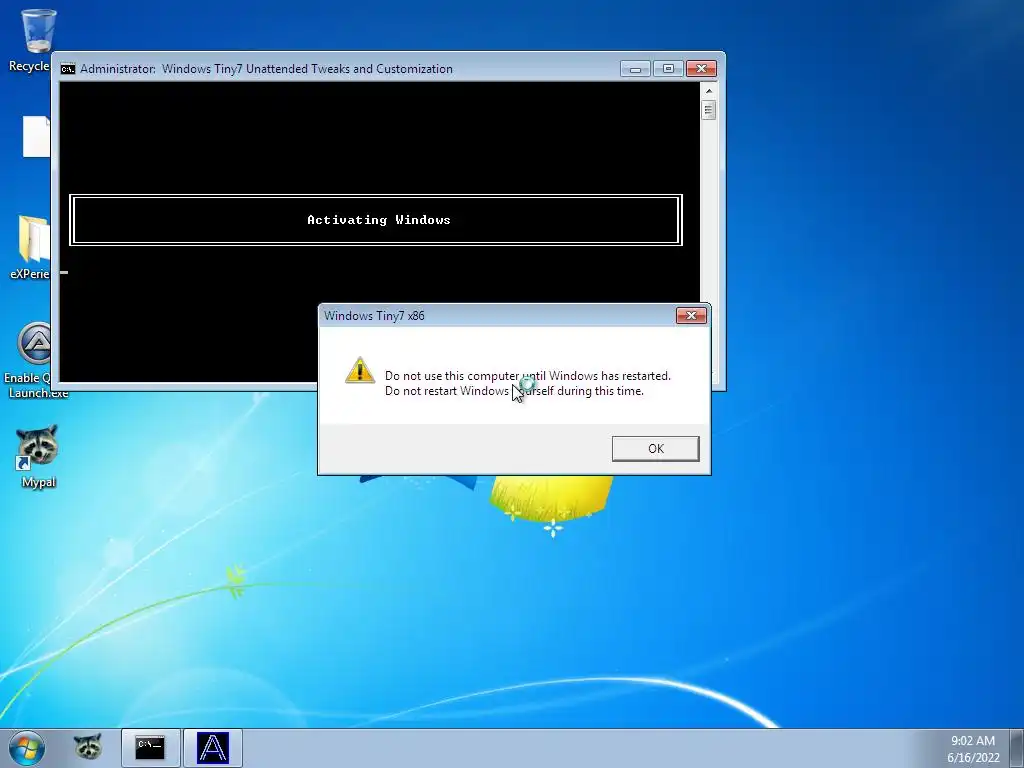Click the console scrollbar up arrow
The height and width of the screenshot is (768, 1024).
(x=709, y=91)
